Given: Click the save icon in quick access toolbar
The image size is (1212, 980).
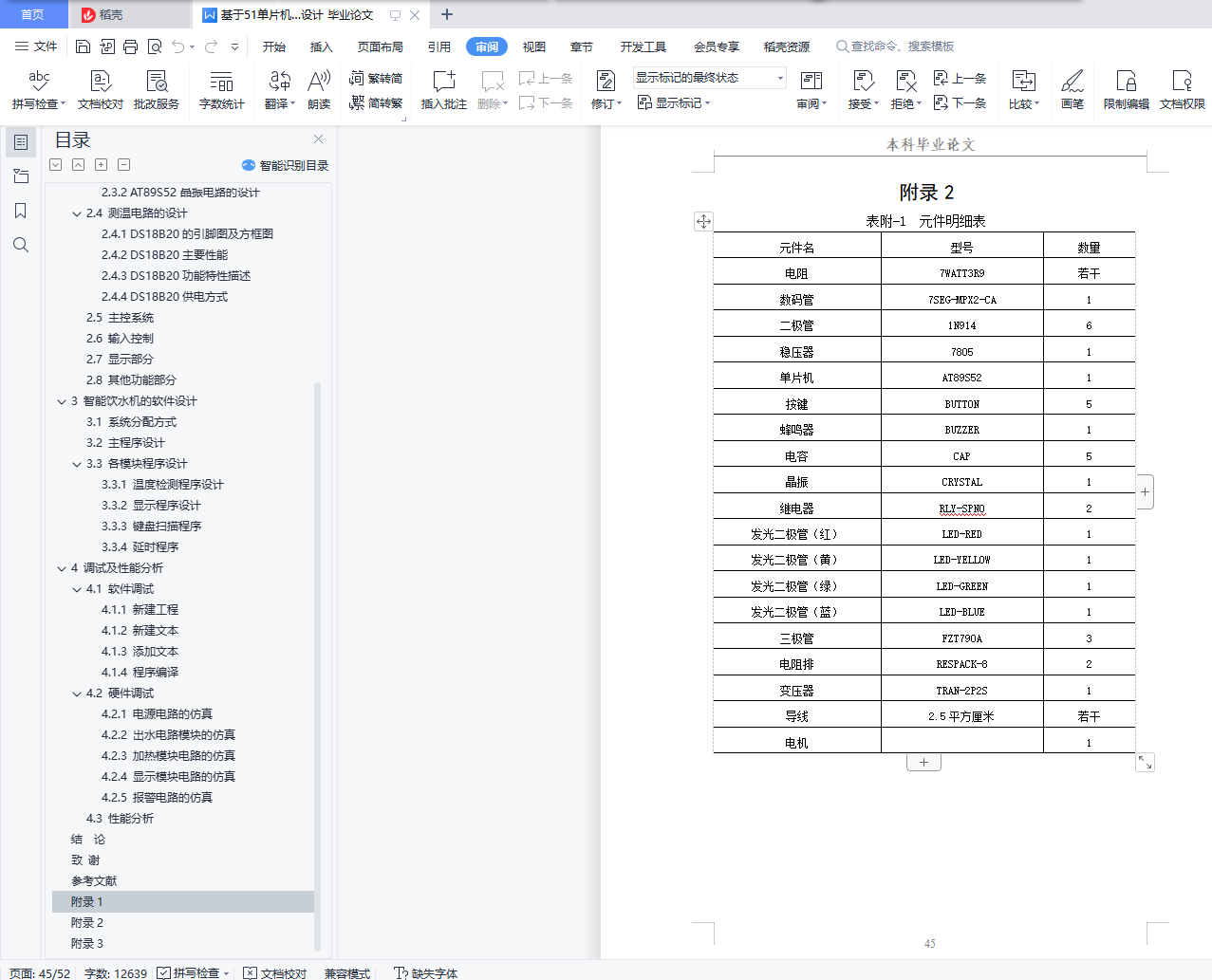Looking at the screenshot, I should (83, 46).
